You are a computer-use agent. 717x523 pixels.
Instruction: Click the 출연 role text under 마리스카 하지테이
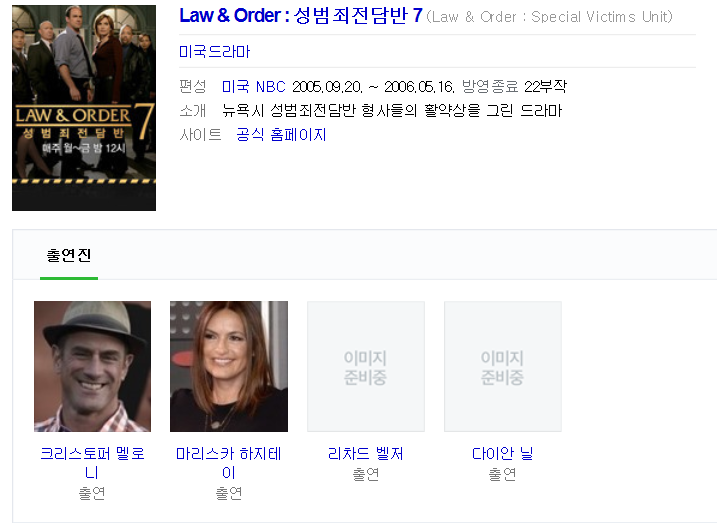[229, 493]
